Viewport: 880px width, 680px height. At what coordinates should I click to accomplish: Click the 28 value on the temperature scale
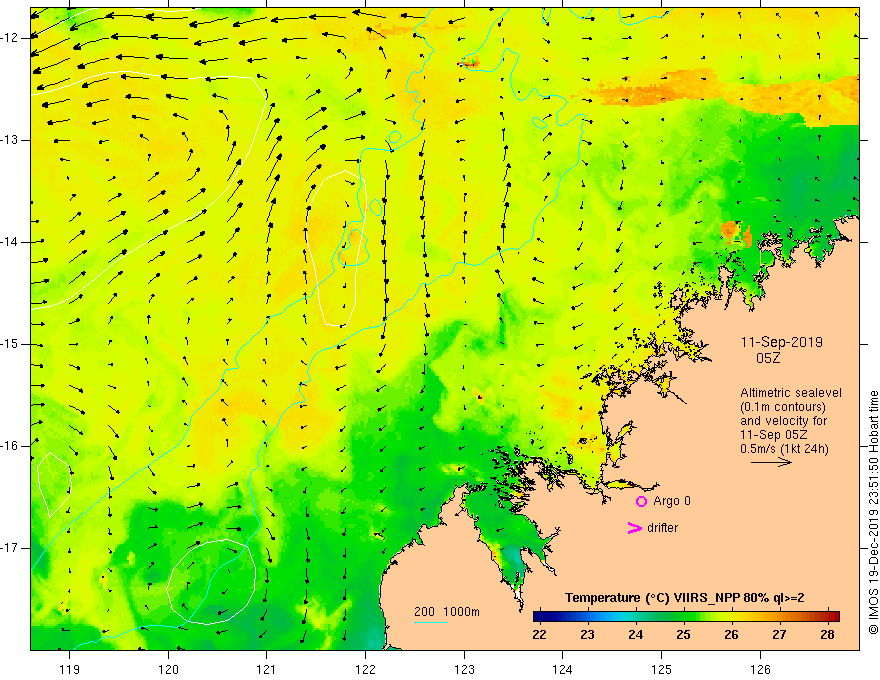(x=827, y=635)
